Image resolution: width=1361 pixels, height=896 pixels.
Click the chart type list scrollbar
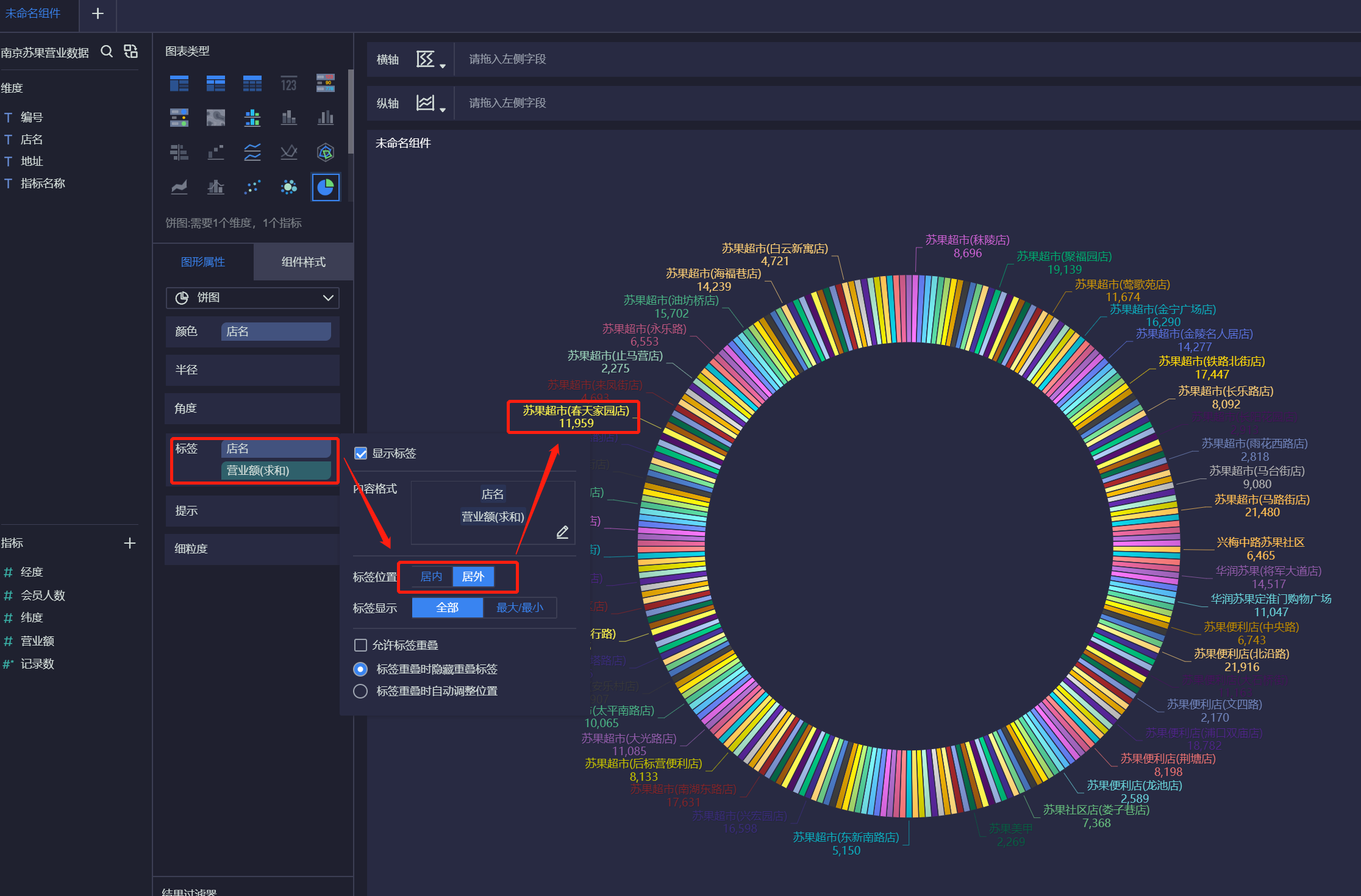[351, 111]
